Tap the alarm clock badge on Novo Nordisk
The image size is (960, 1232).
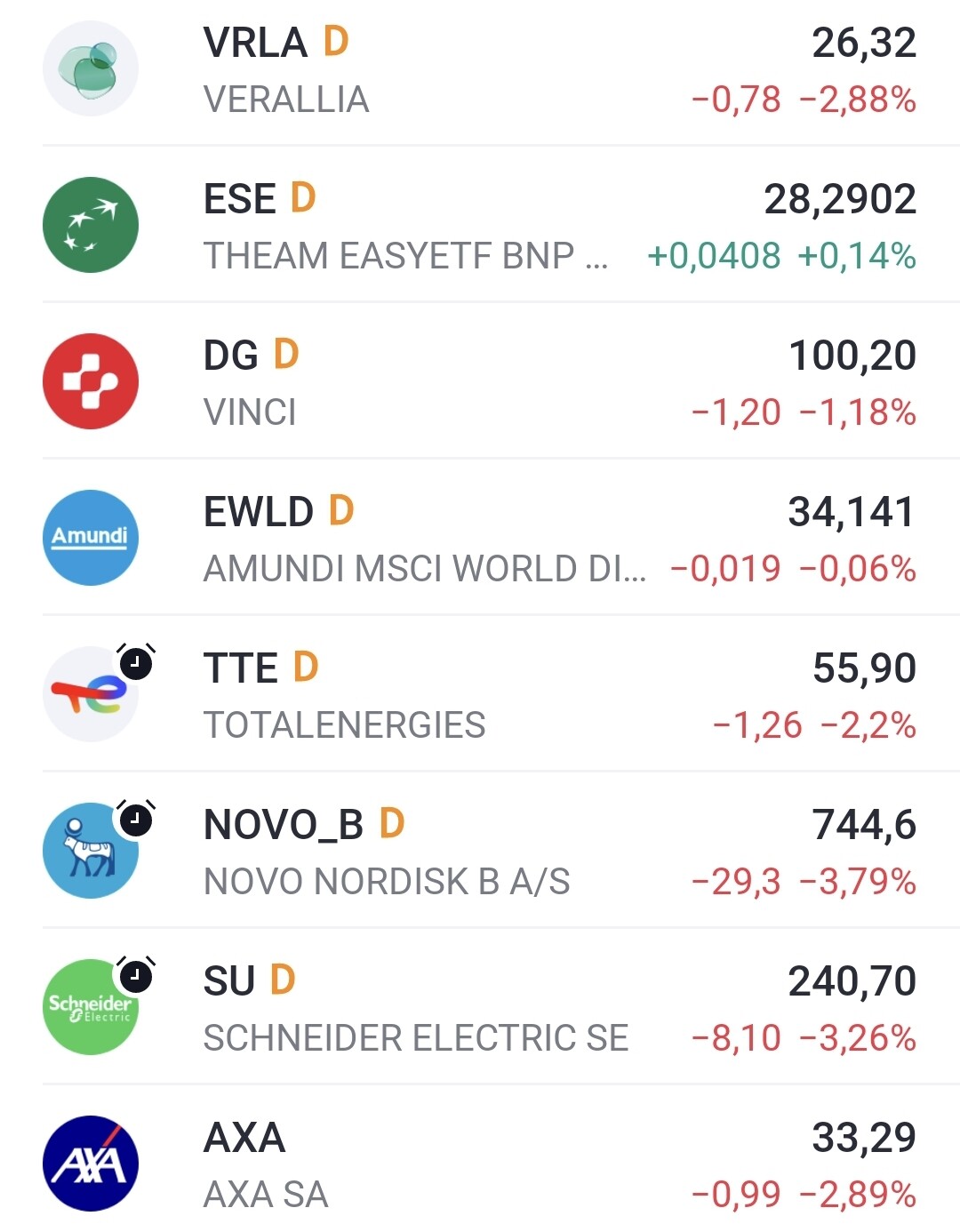[136, 819]
